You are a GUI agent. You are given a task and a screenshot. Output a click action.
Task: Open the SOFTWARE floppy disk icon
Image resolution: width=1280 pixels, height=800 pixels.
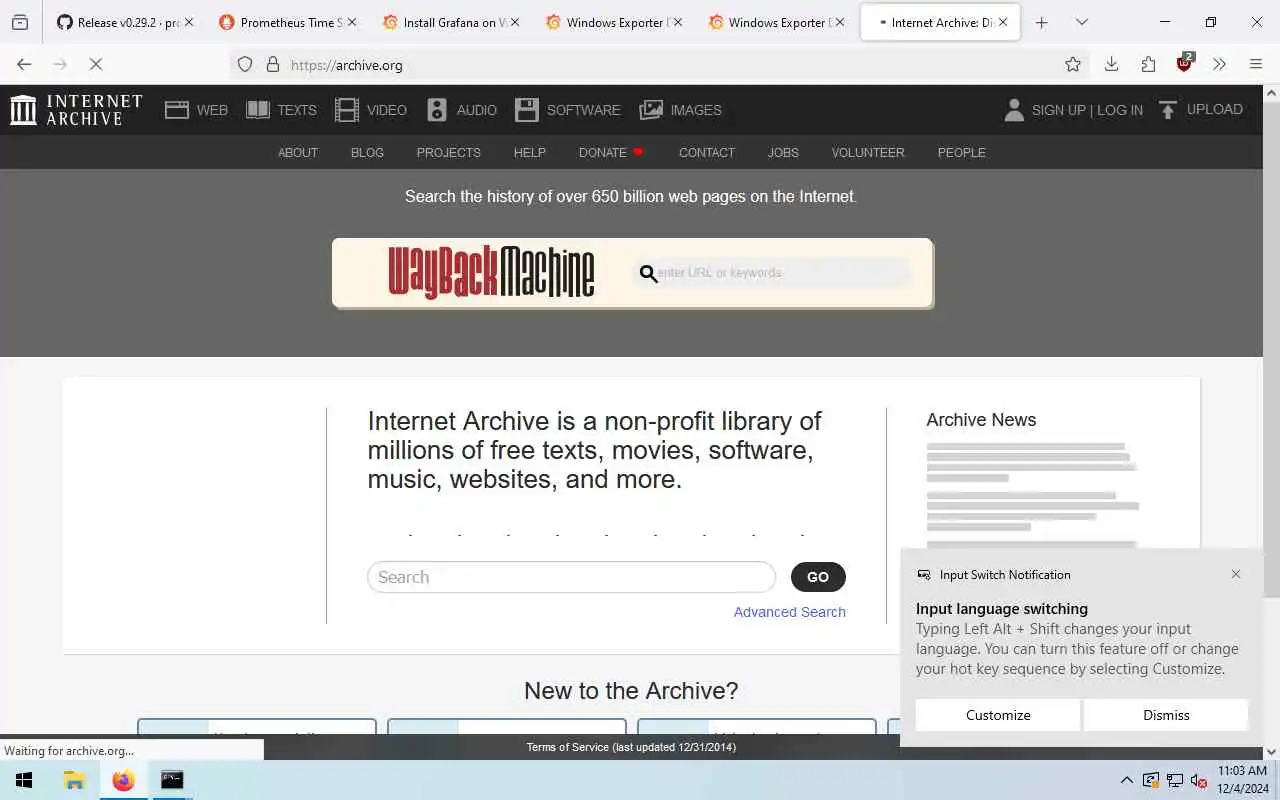(x=527, y=110)
